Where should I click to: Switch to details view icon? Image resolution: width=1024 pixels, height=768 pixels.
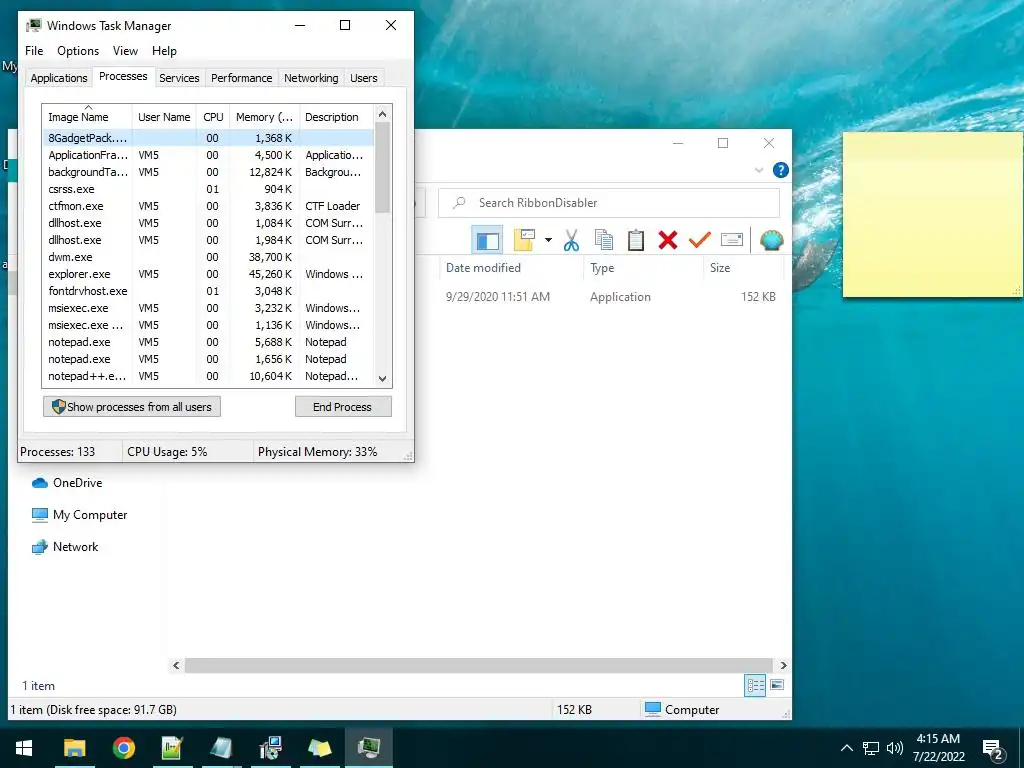point(756,685)
